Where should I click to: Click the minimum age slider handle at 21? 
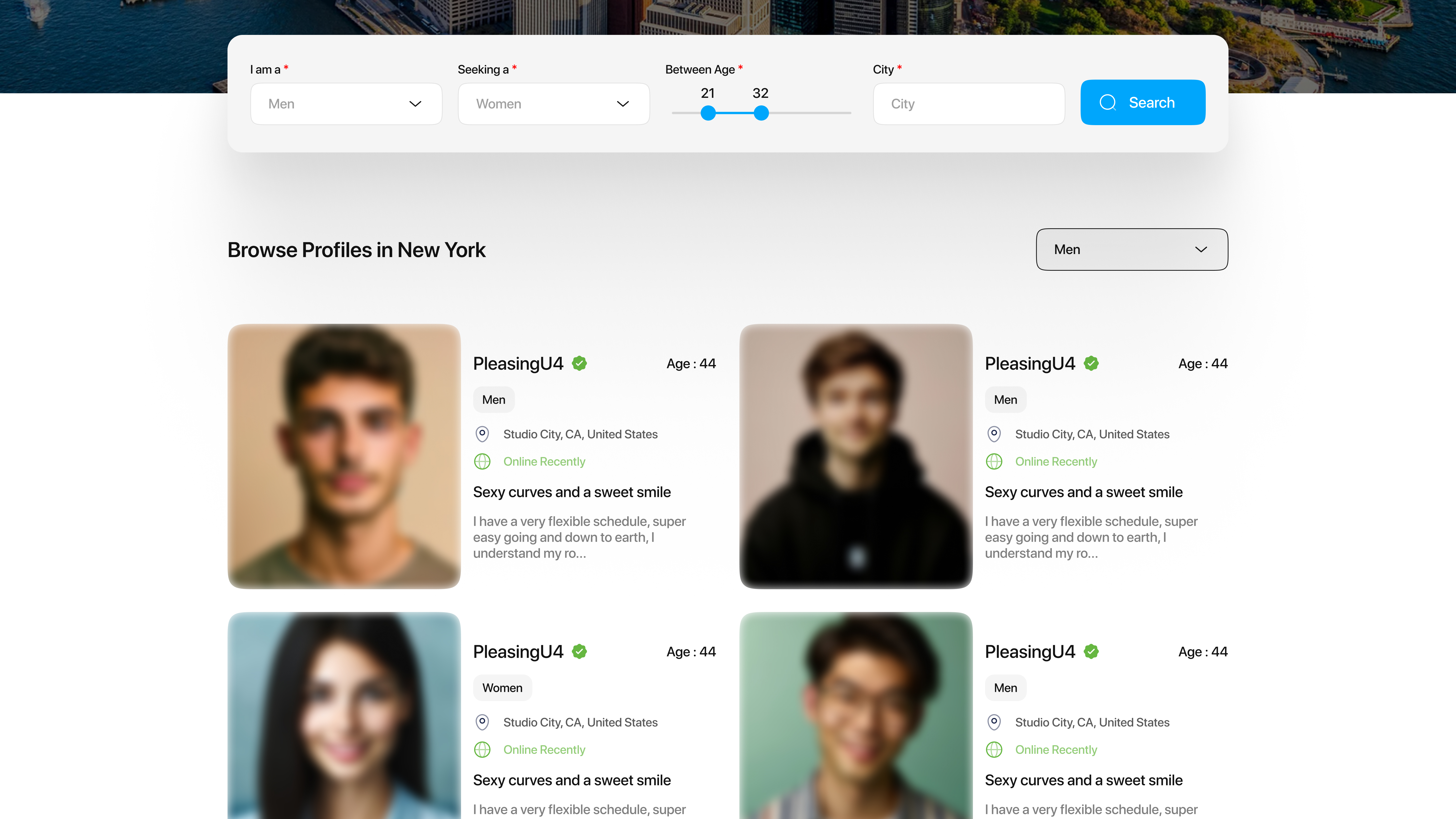pyautogui.click(x=708, y=113)
